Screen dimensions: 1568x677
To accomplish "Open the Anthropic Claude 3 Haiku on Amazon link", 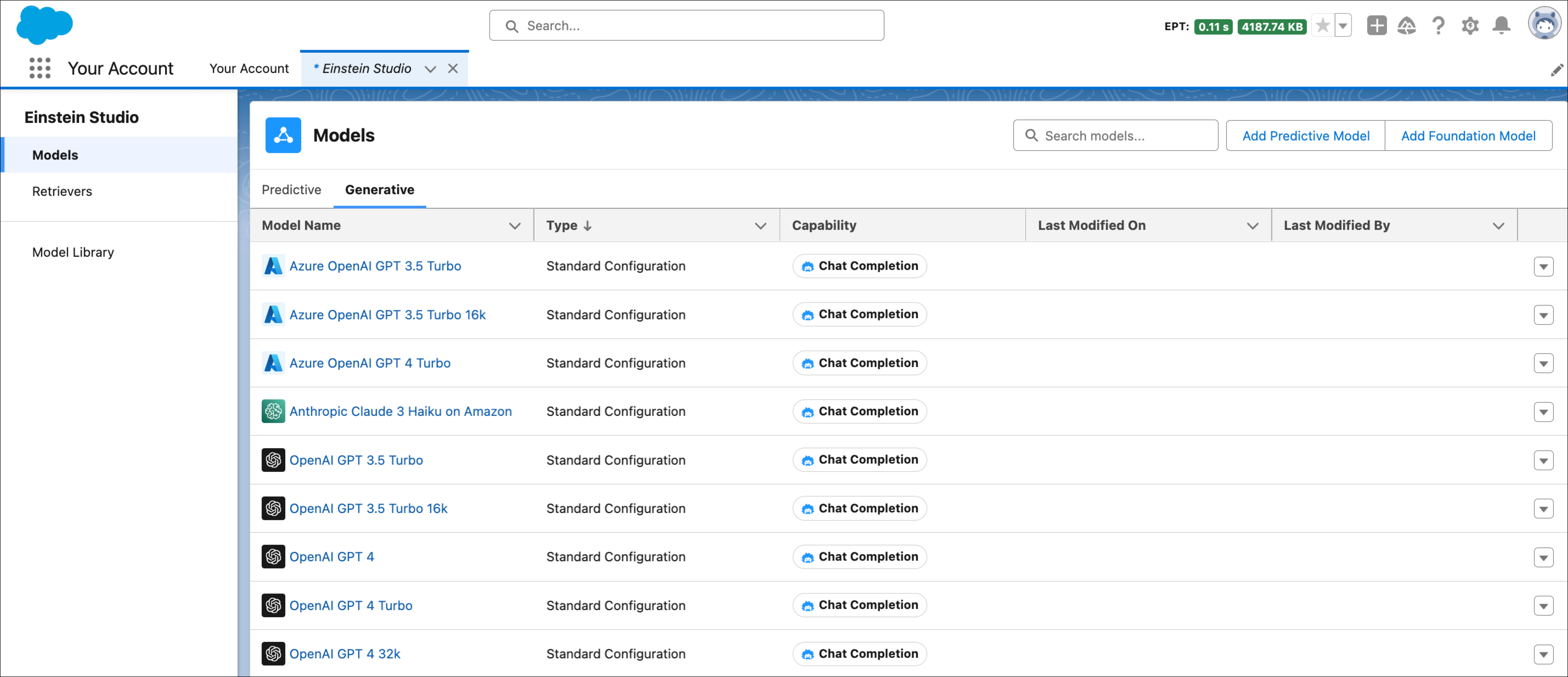I will click(x=400, y=412).
